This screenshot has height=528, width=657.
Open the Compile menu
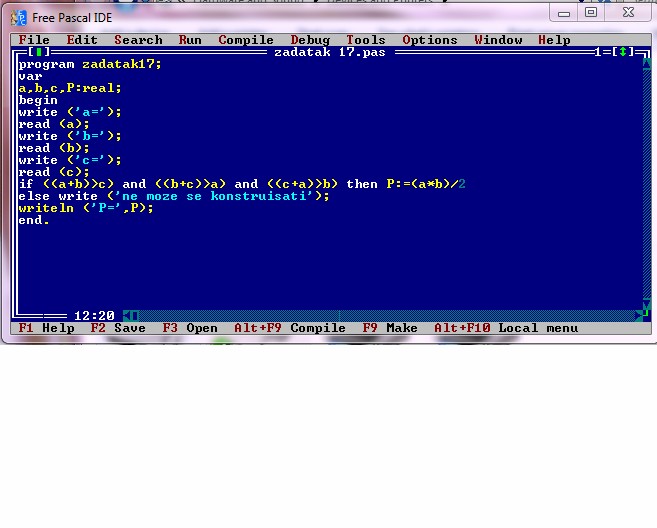click(246, 40)
